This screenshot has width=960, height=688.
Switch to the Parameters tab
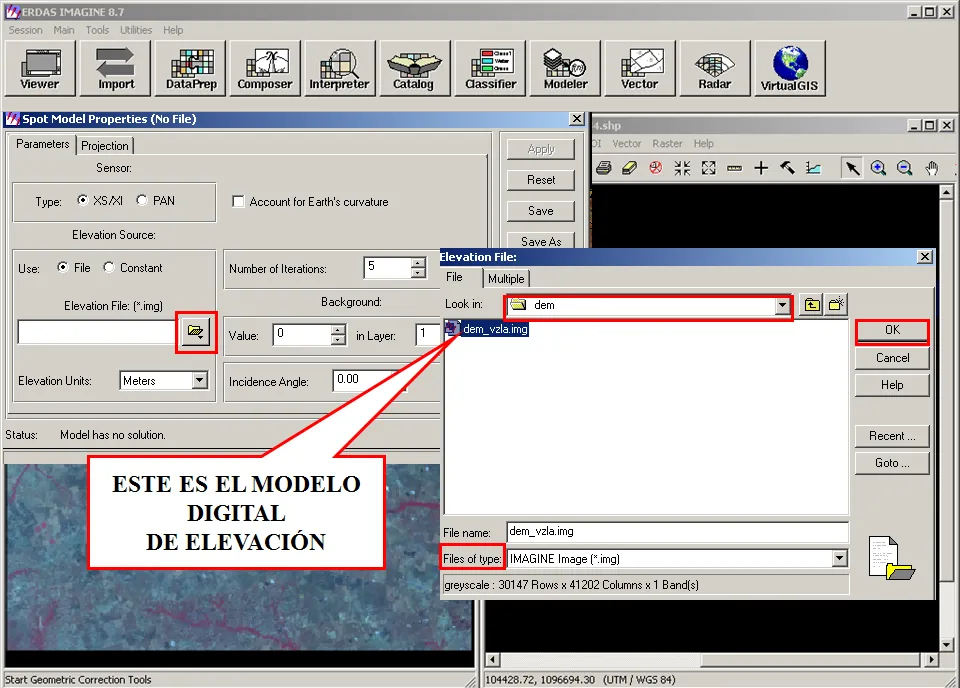click(x=42, y=144)
